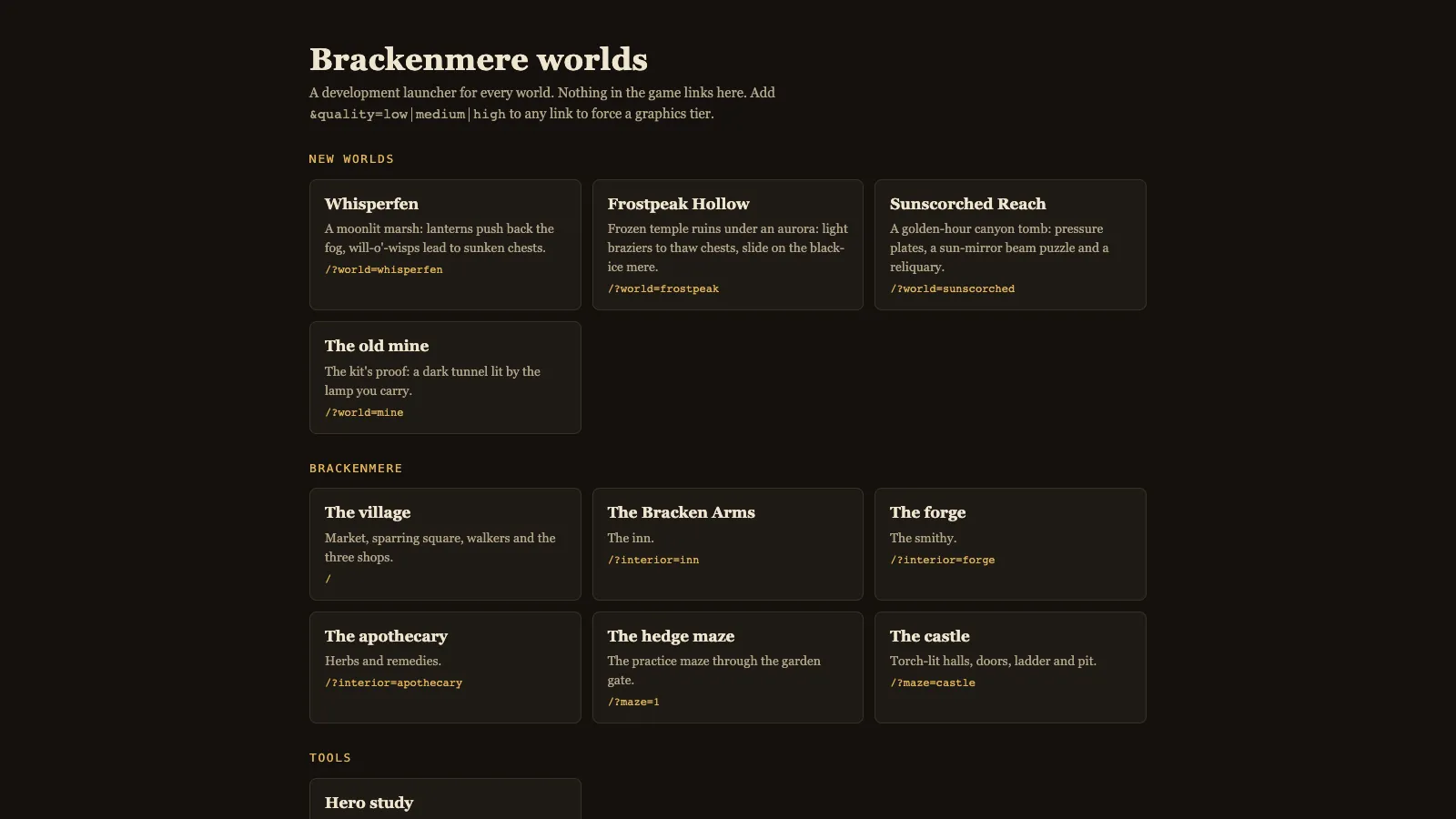Viewport: 1456px width, 819px height.
Task: Click the 'Herbs and remedies.' description
Action: click(x=383, y=662)
